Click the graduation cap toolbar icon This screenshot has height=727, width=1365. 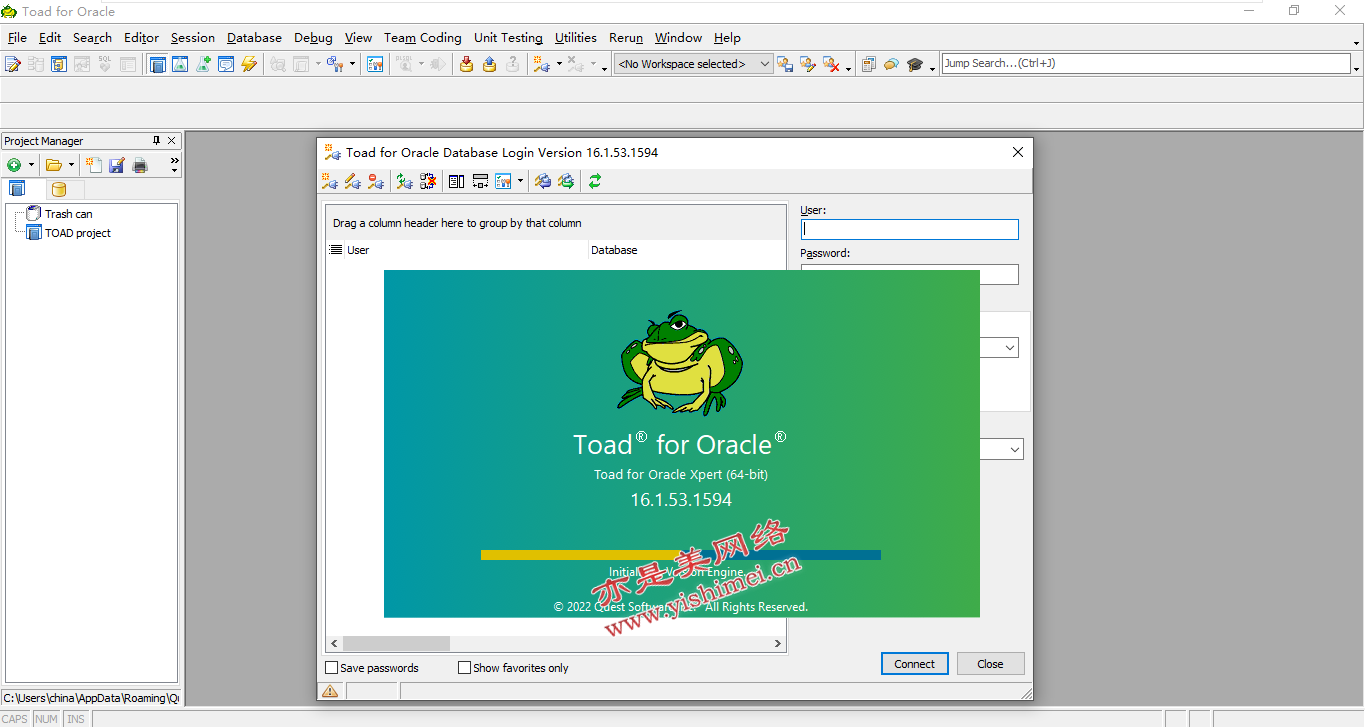(x=915, y=64)
